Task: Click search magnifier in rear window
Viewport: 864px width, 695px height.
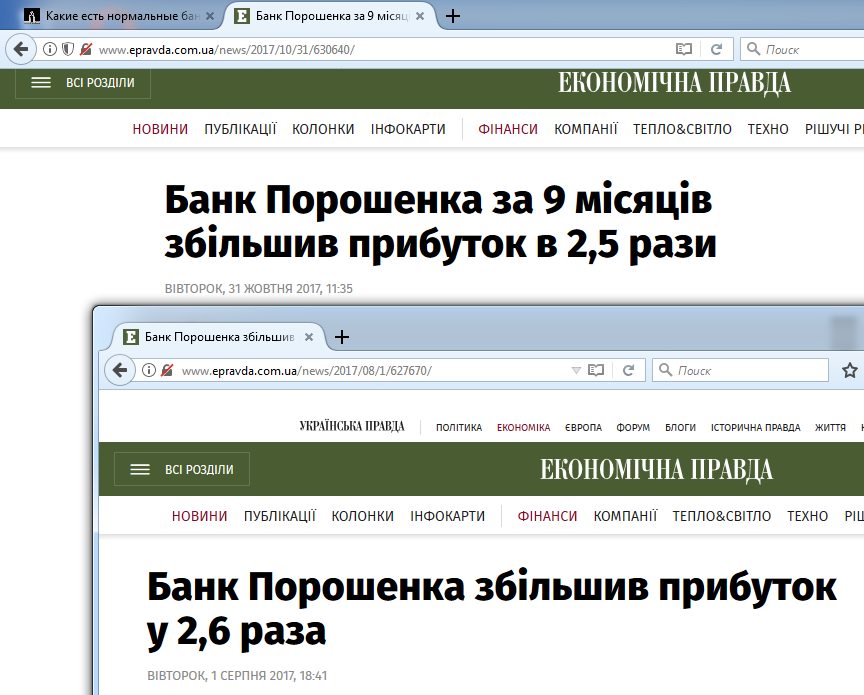Action: pyautogui.click(x=753, y=49)
